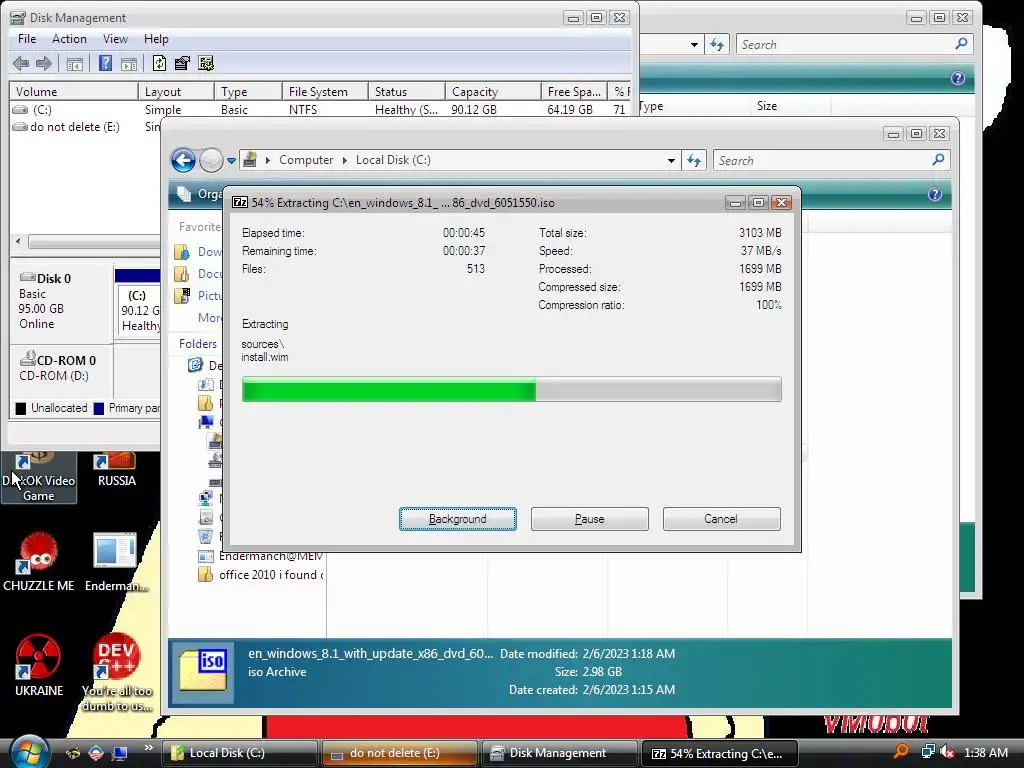Open File menu in Disk Management

(x=27, y=39)
